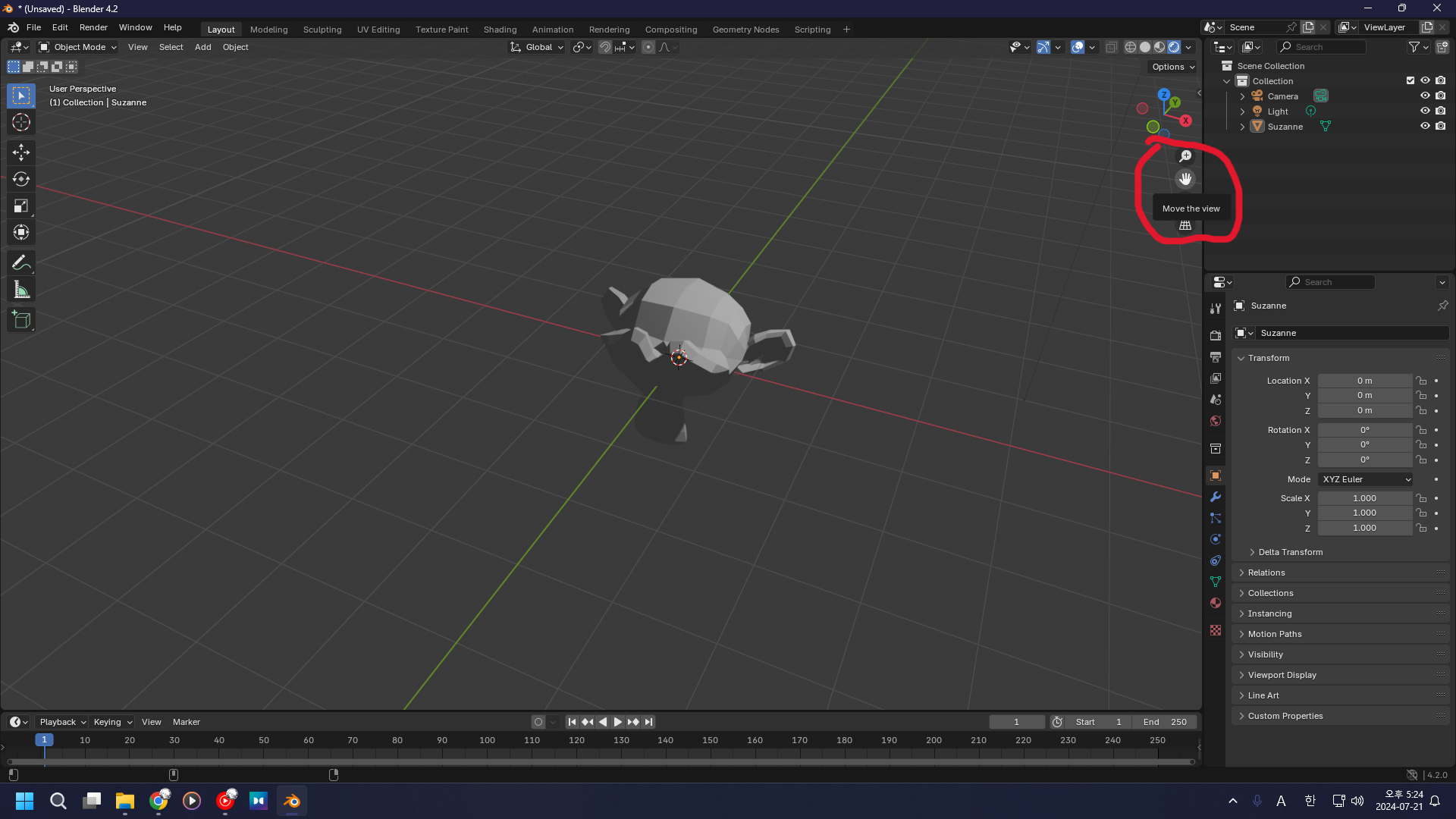Viewport: 1456px width, 819px height.
Task: Open the Material properties tab
Action: [x=1216, y=603]
